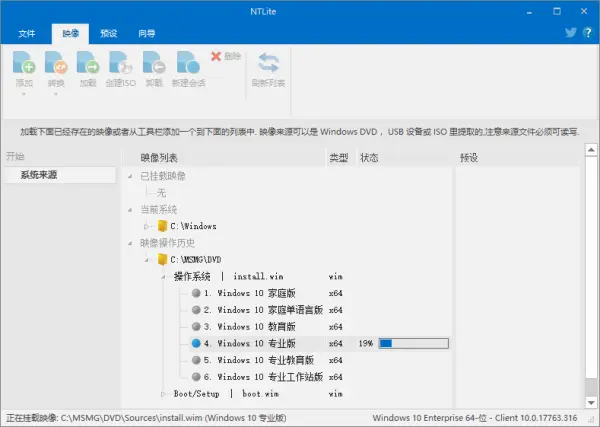Click the blue circle for Windows 10 专业版

pyautogui.click(x=196, y=343)
